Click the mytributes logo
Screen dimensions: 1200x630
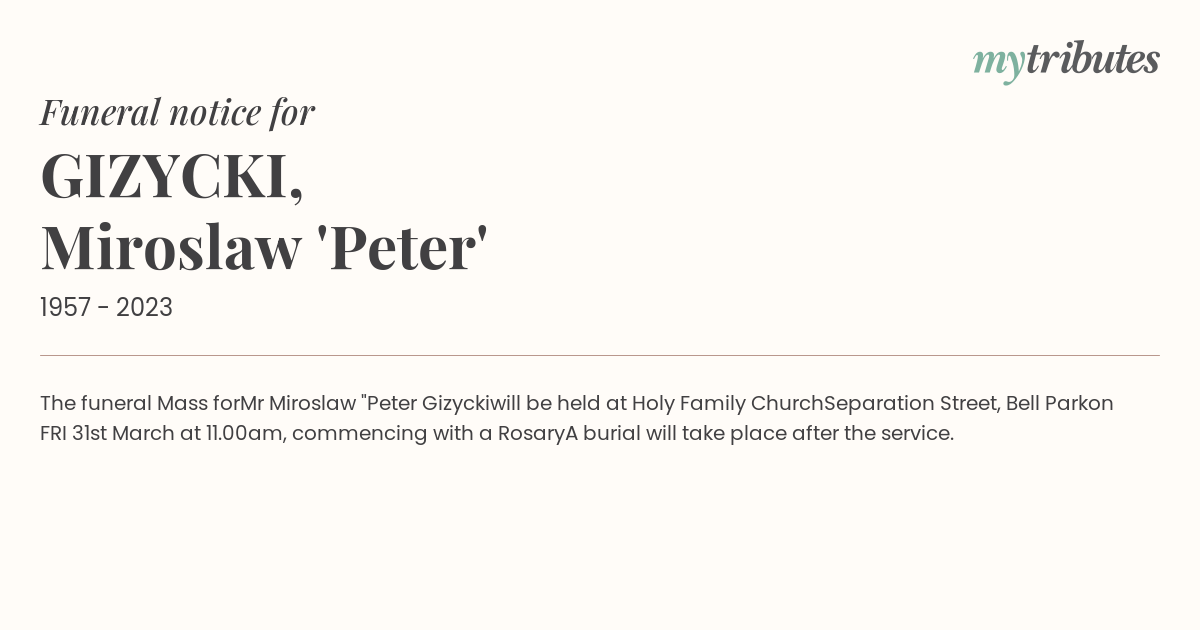coord(1066,61)
